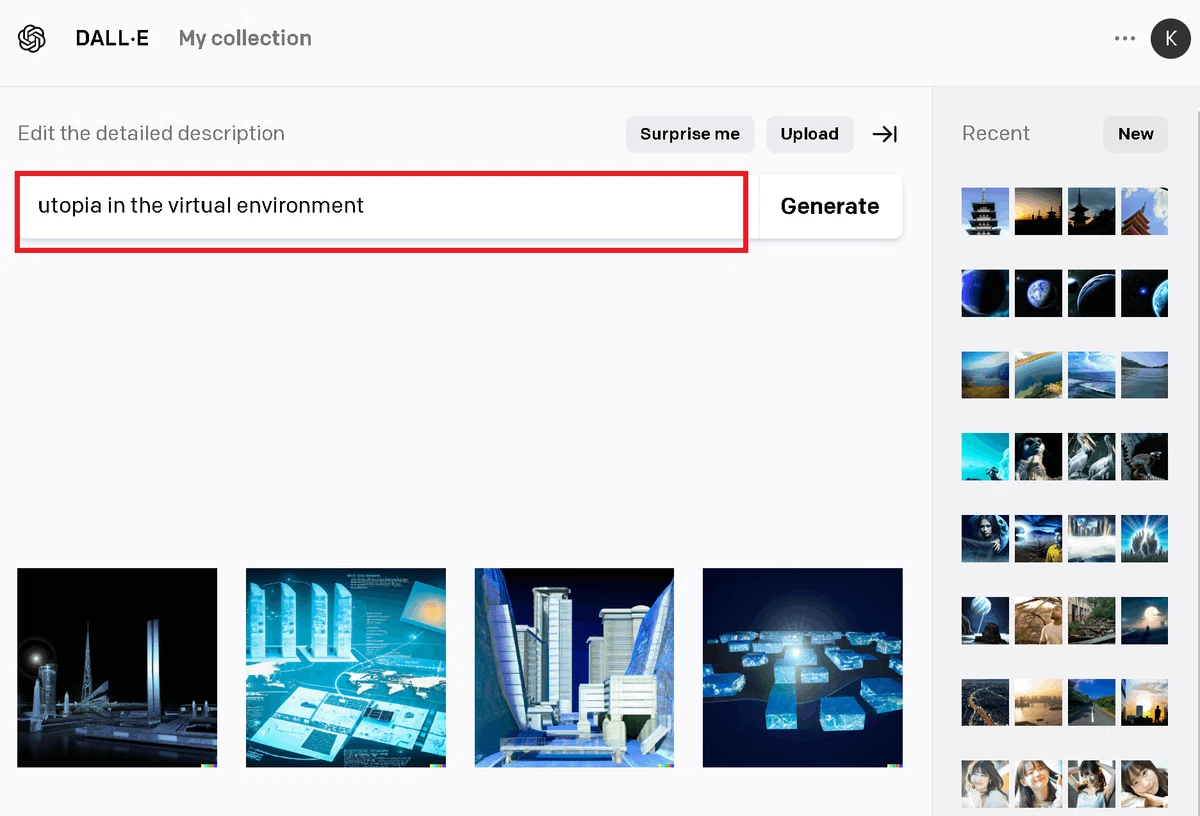Select the white pagoda tower thumbnail in Recent

[x=985, y=211]
